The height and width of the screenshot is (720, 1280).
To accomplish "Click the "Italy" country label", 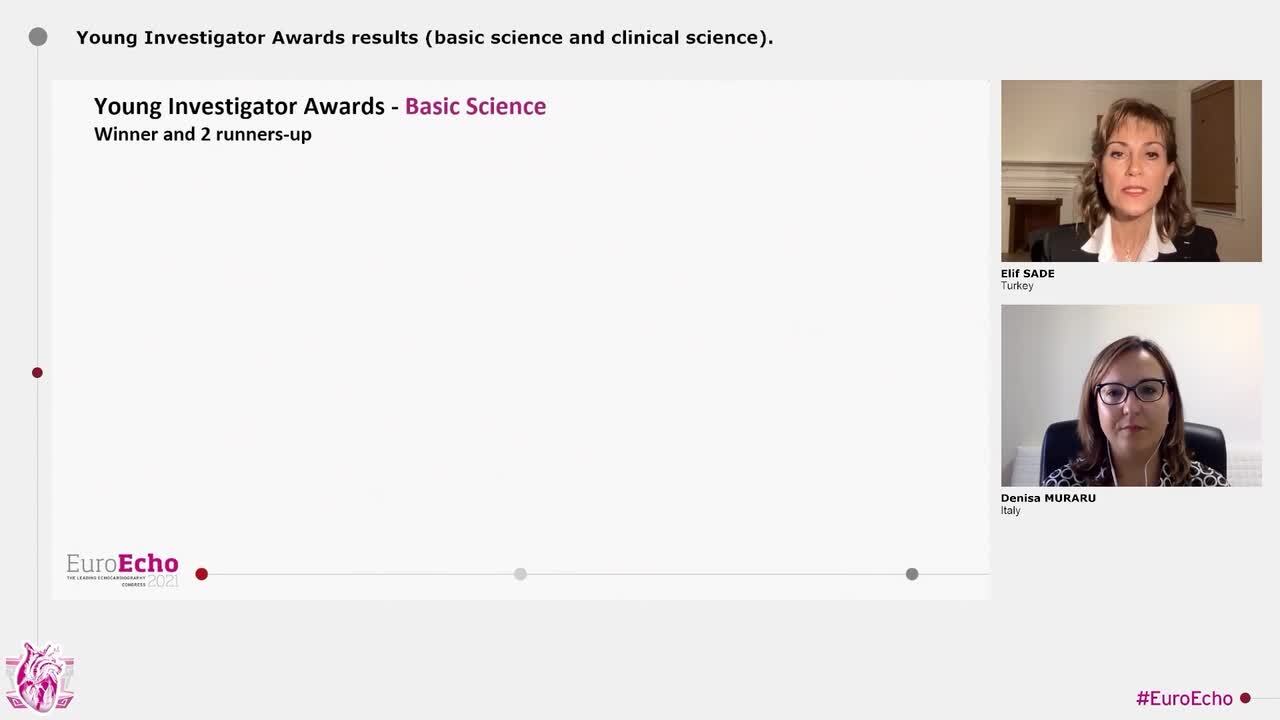I will [x=1011, y=511].
